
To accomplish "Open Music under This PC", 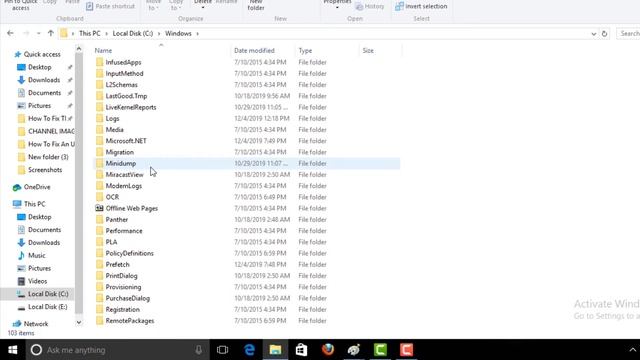I will (x=36, y=256).
